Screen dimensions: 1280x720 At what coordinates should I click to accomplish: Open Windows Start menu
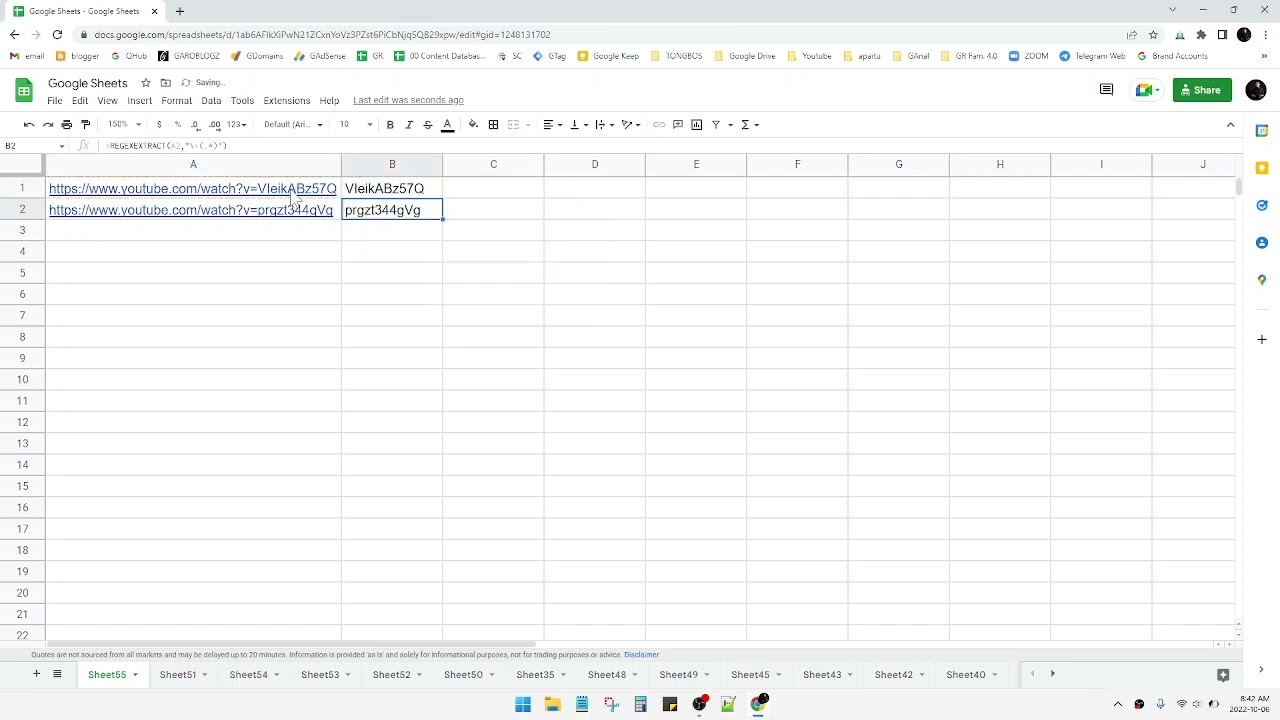click(x=523, y=705)
